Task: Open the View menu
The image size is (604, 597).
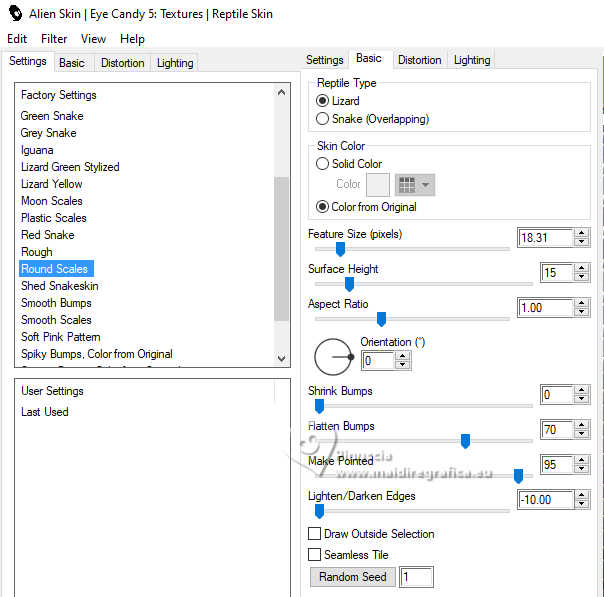Action: 93,39
